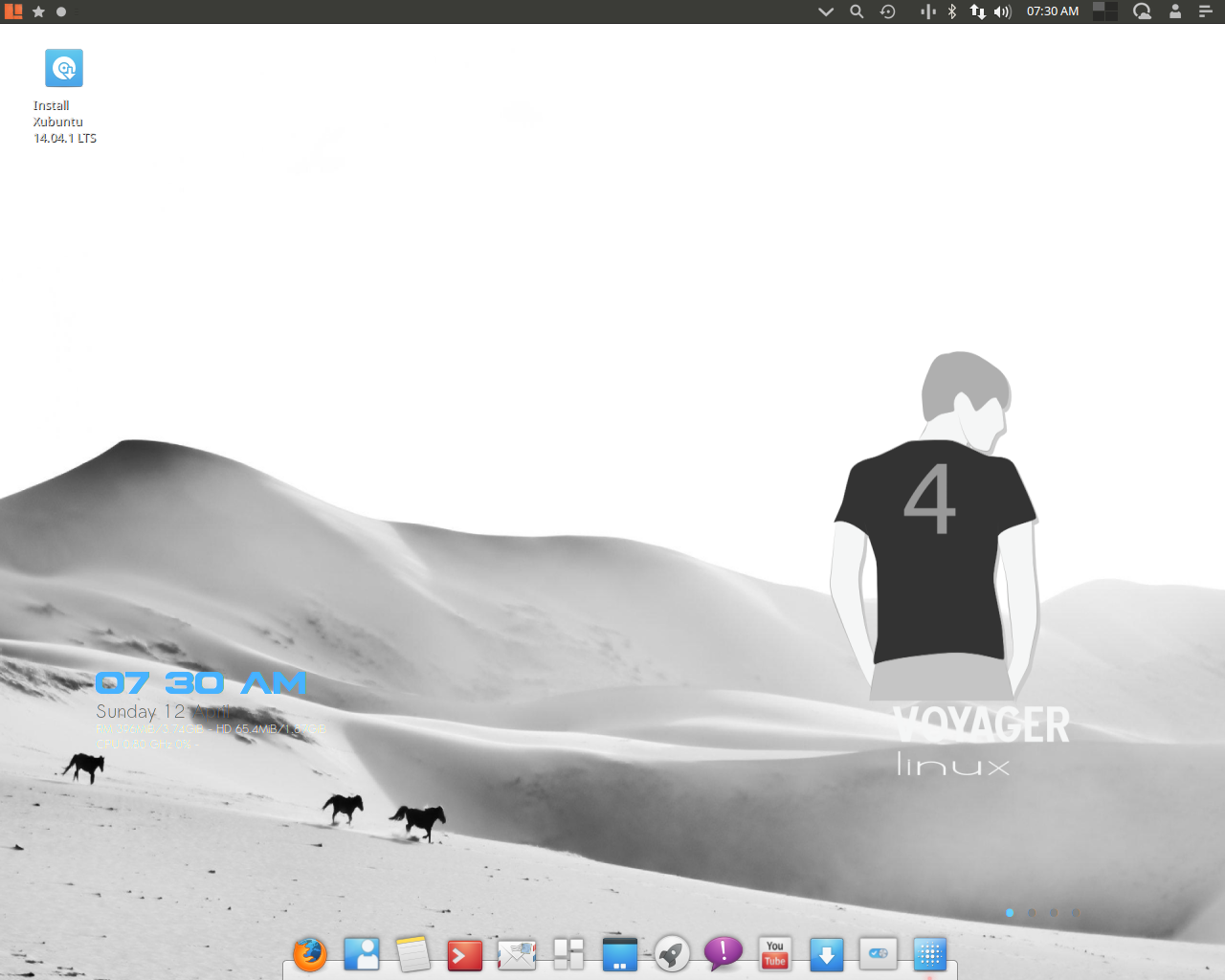The width and height of the screenshot is (1225, 980).
Task: Click the circular-arrow history icon in the top panel
Action: [888, 11]
